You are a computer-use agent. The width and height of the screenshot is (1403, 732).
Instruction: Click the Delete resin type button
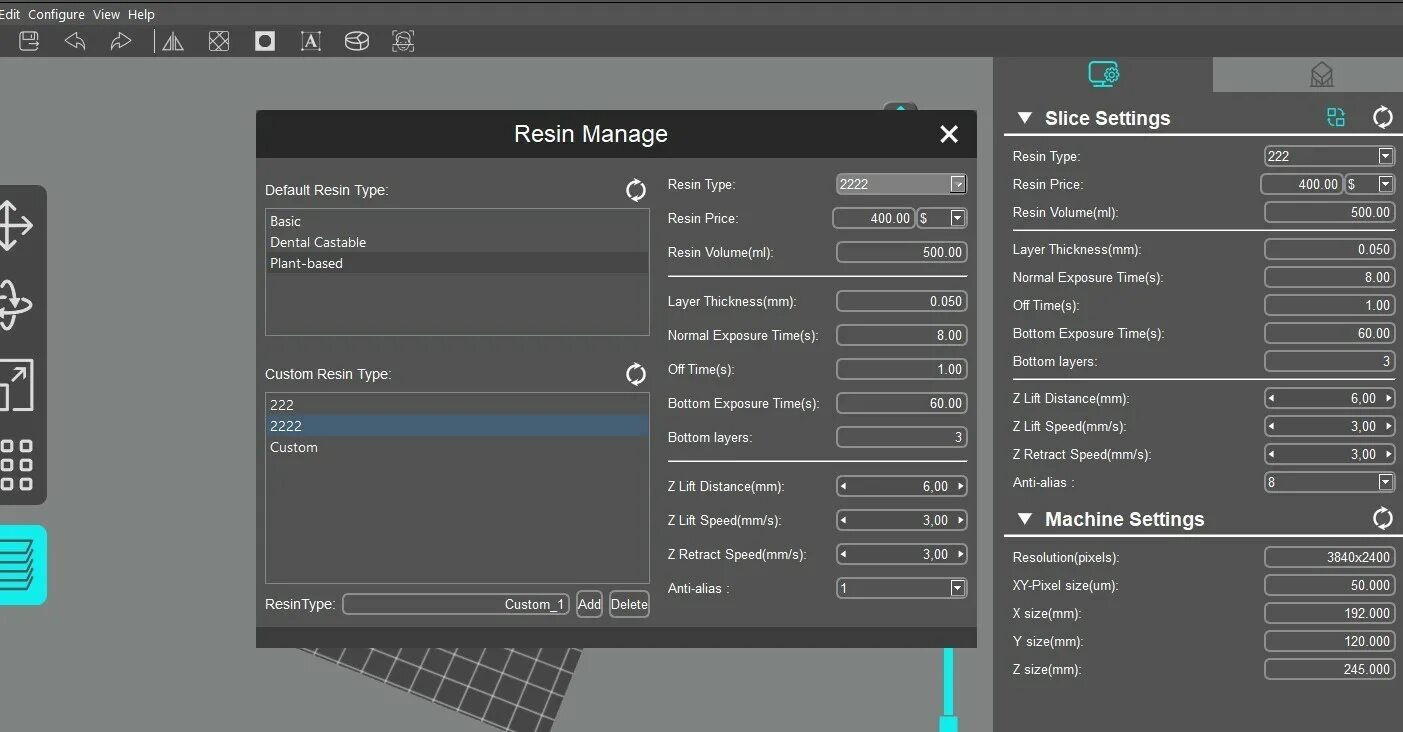[629, 604]
